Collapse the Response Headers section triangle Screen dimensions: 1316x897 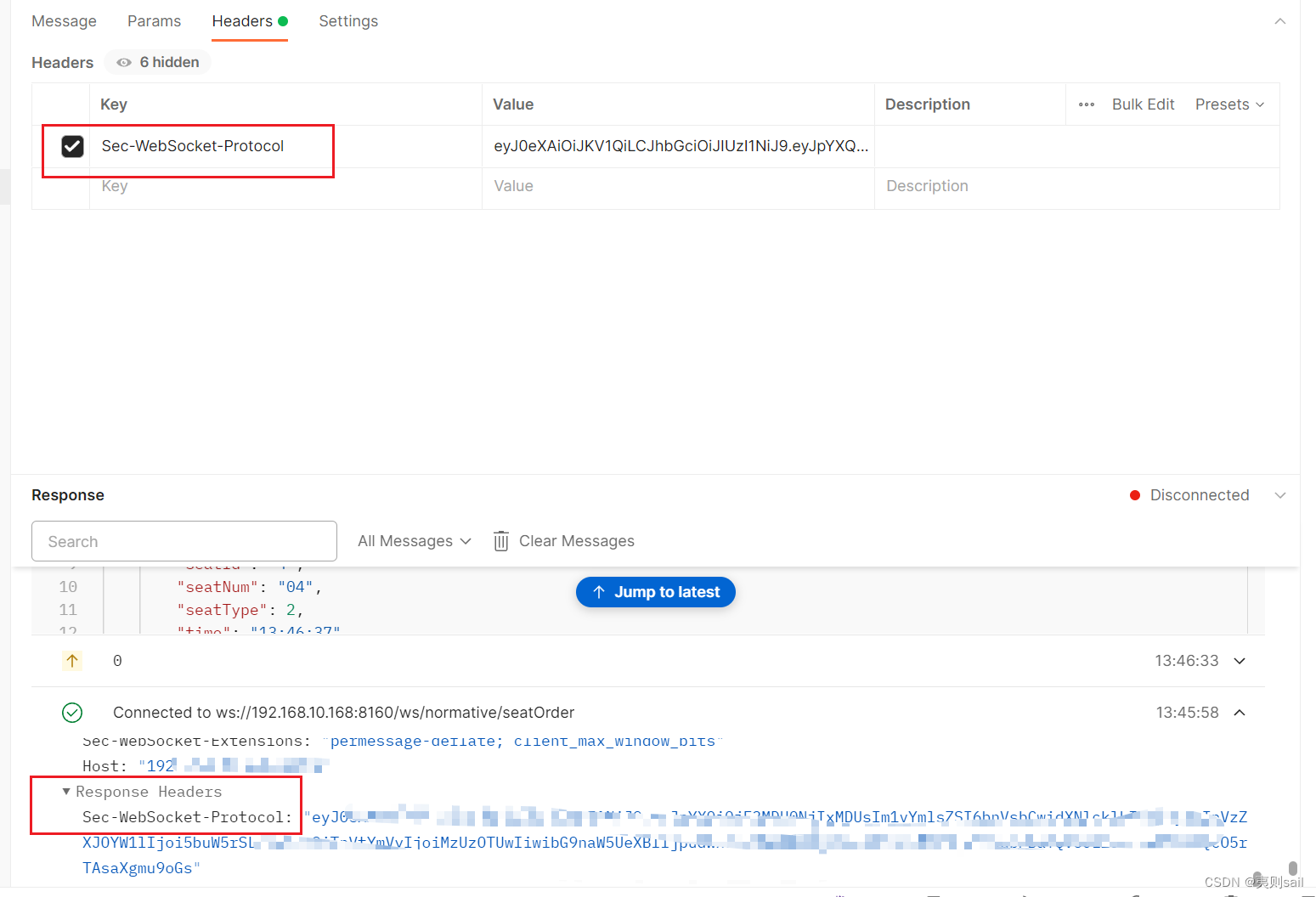pyautogui.click(x=66, y=791)
